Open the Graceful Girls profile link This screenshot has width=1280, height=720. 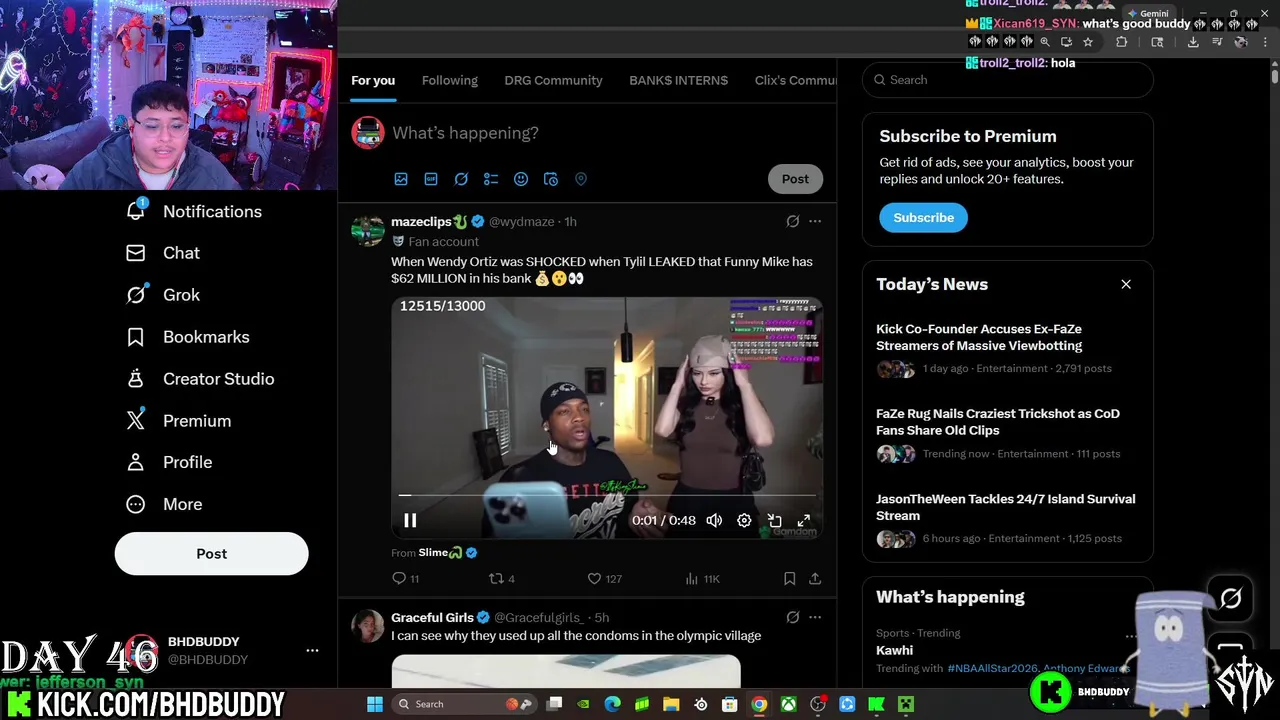(x=432, y=617)
